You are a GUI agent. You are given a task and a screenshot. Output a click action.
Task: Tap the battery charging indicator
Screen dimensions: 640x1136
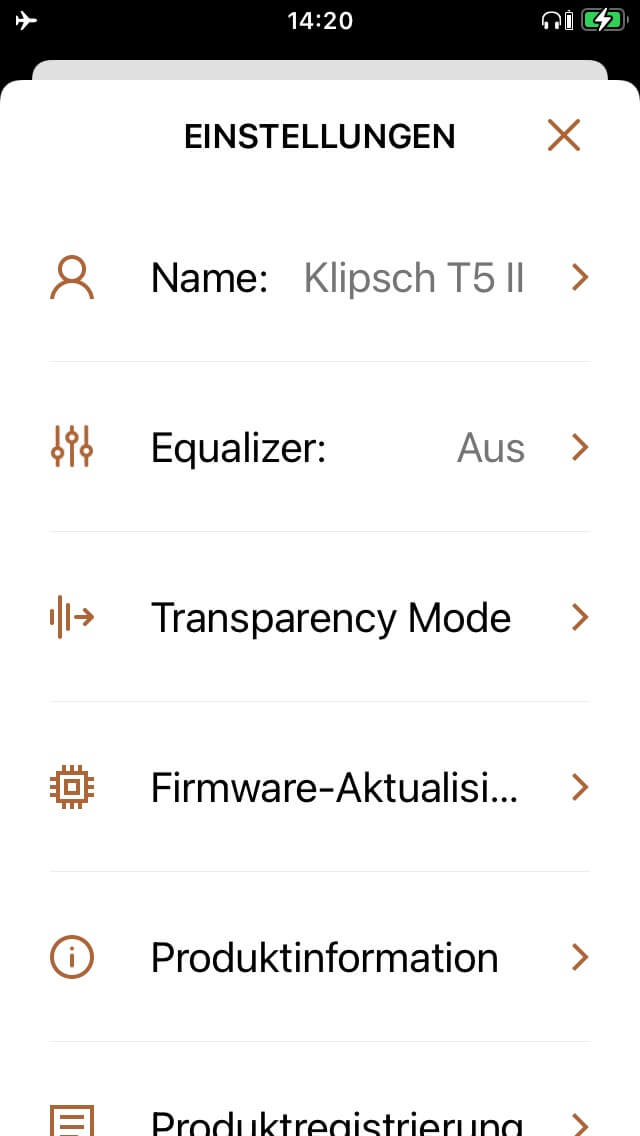(x=602, y=20)
